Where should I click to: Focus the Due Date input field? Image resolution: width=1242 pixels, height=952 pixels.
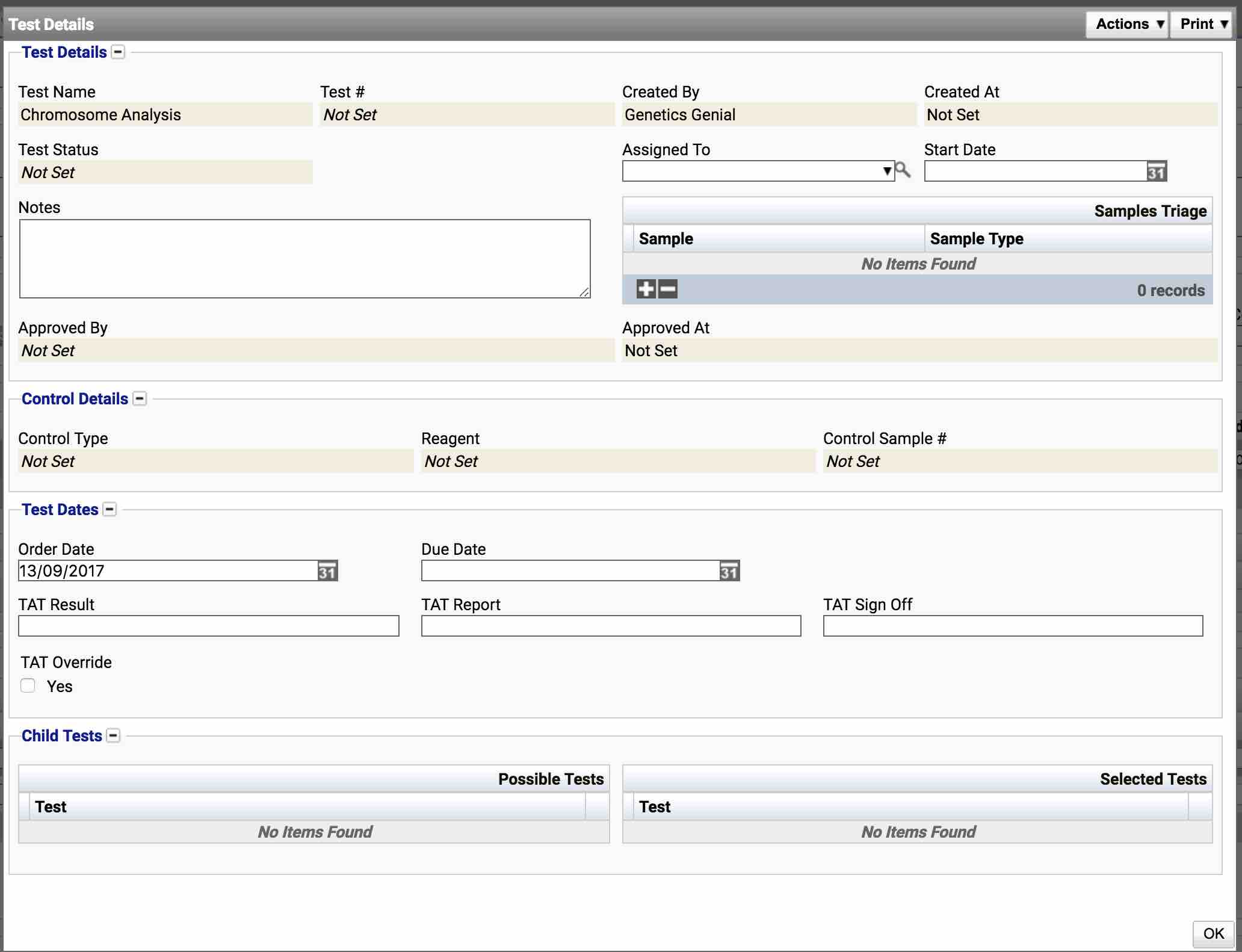click(570, 570)
